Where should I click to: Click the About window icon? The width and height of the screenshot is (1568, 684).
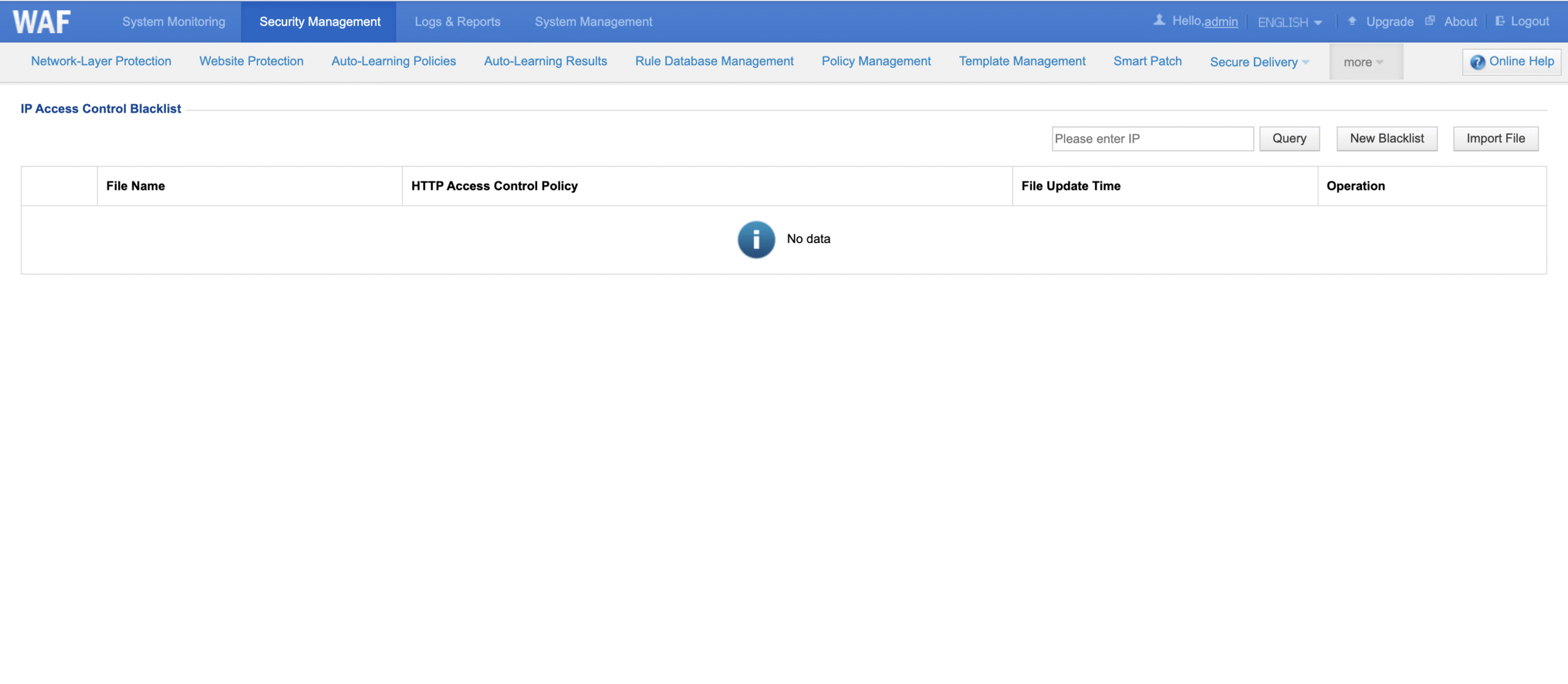[1430, 21]
